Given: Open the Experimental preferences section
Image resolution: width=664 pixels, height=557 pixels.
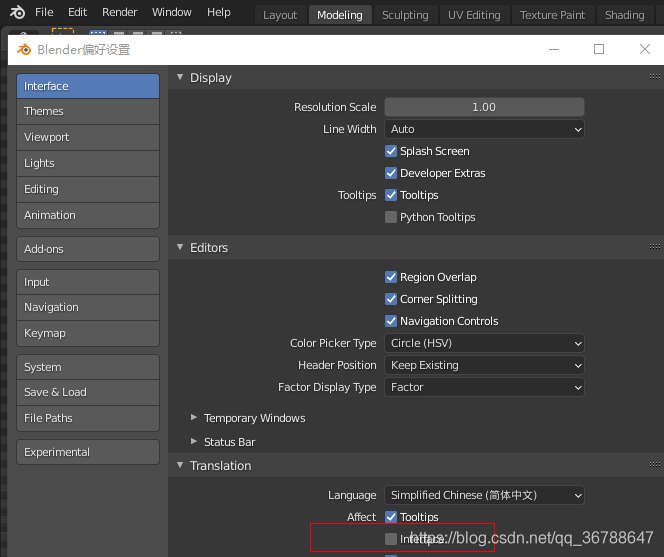Looking at the screenshot, I should click(88, 452).
